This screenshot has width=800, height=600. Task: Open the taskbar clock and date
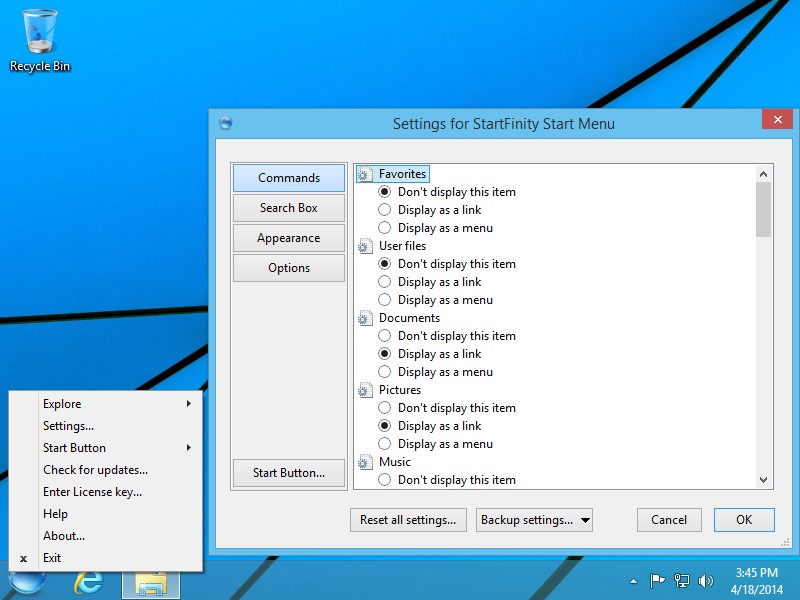pyautogui.click(x=757, y=581)
